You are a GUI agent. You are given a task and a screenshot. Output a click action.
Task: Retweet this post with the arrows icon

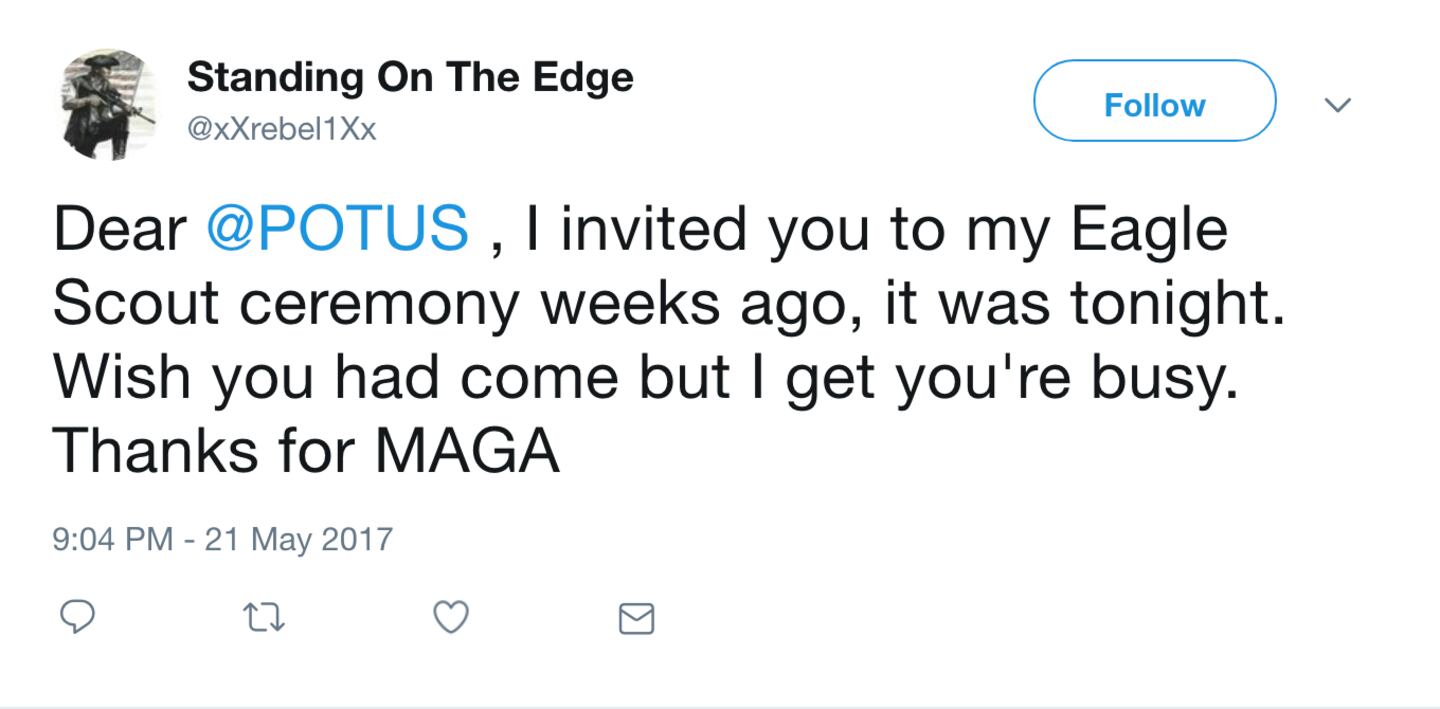coord(265,619)
